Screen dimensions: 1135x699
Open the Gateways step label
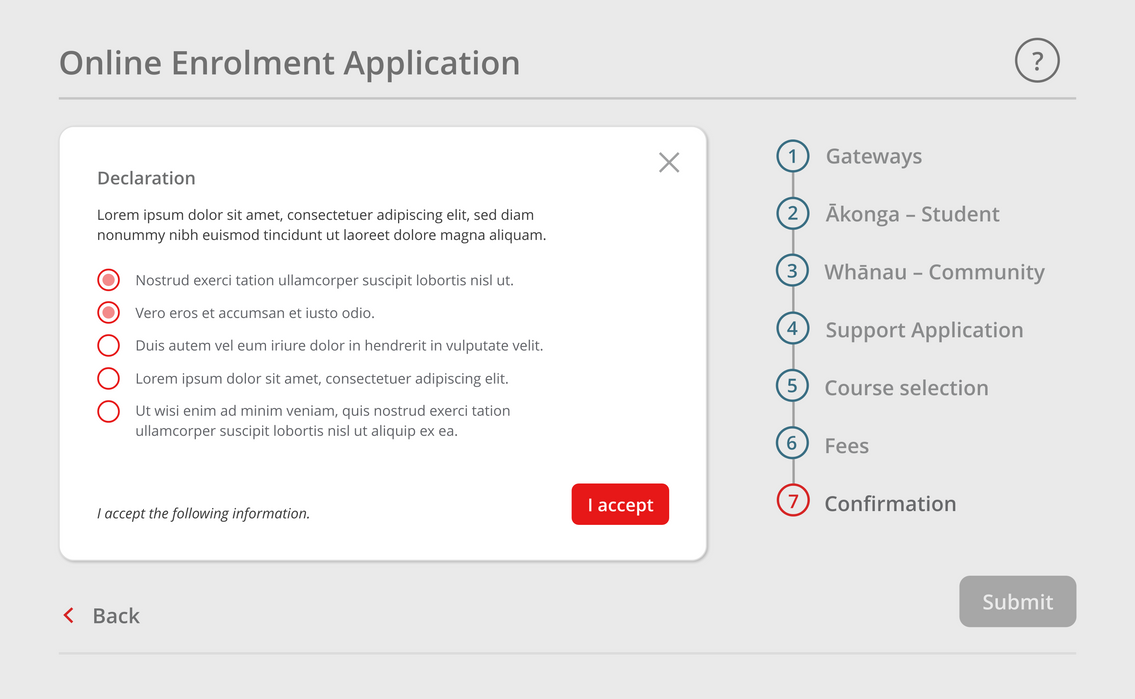874,157
